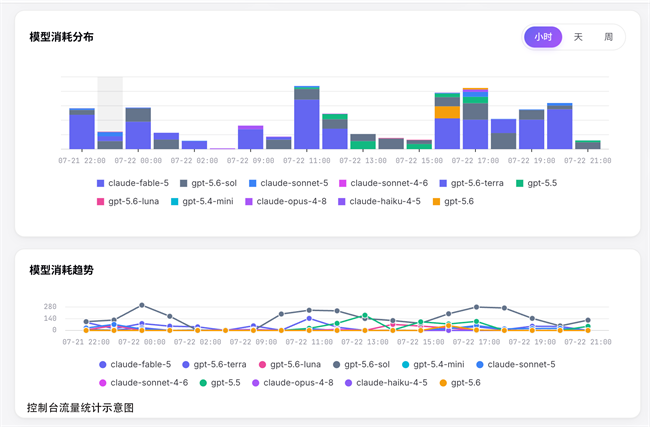Screen dimensions: 650x427
Task: Click claude-sonnet-4-6 magenta legend swatch, bar chart
Action: pyautogui.click(x=342, y=183)
